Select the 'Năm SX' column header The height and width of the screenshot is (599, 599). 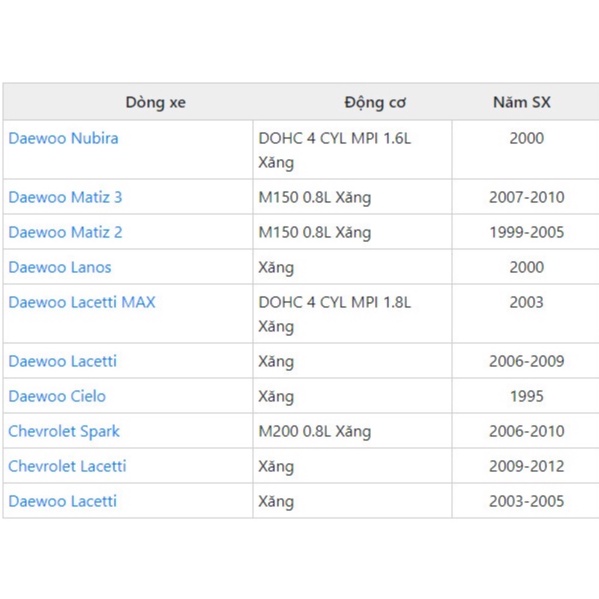[522, 102]
